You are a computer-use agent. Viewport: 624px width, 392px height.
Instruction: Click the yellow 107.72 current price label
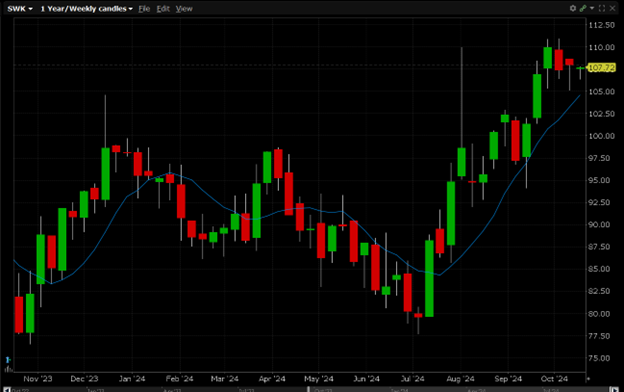pyautogui.click(x=602, y=68)
